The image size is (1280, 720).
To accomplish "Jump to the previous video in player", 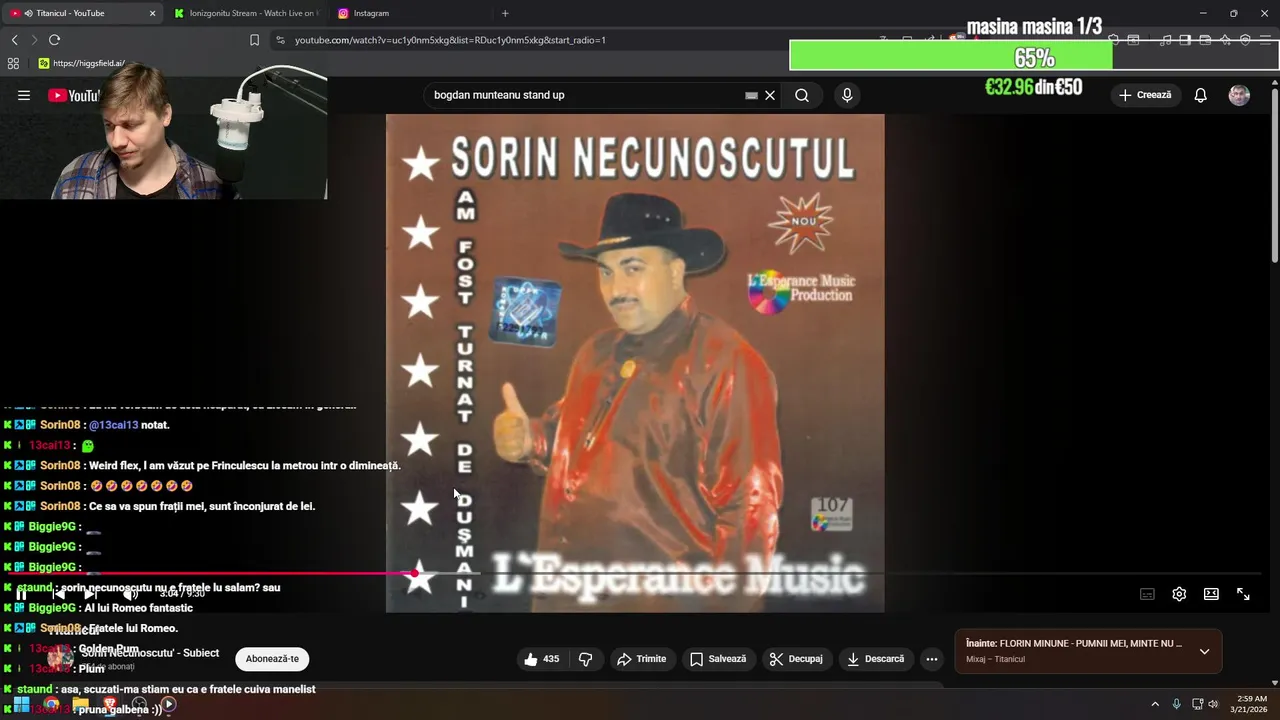I will point(58,594).
